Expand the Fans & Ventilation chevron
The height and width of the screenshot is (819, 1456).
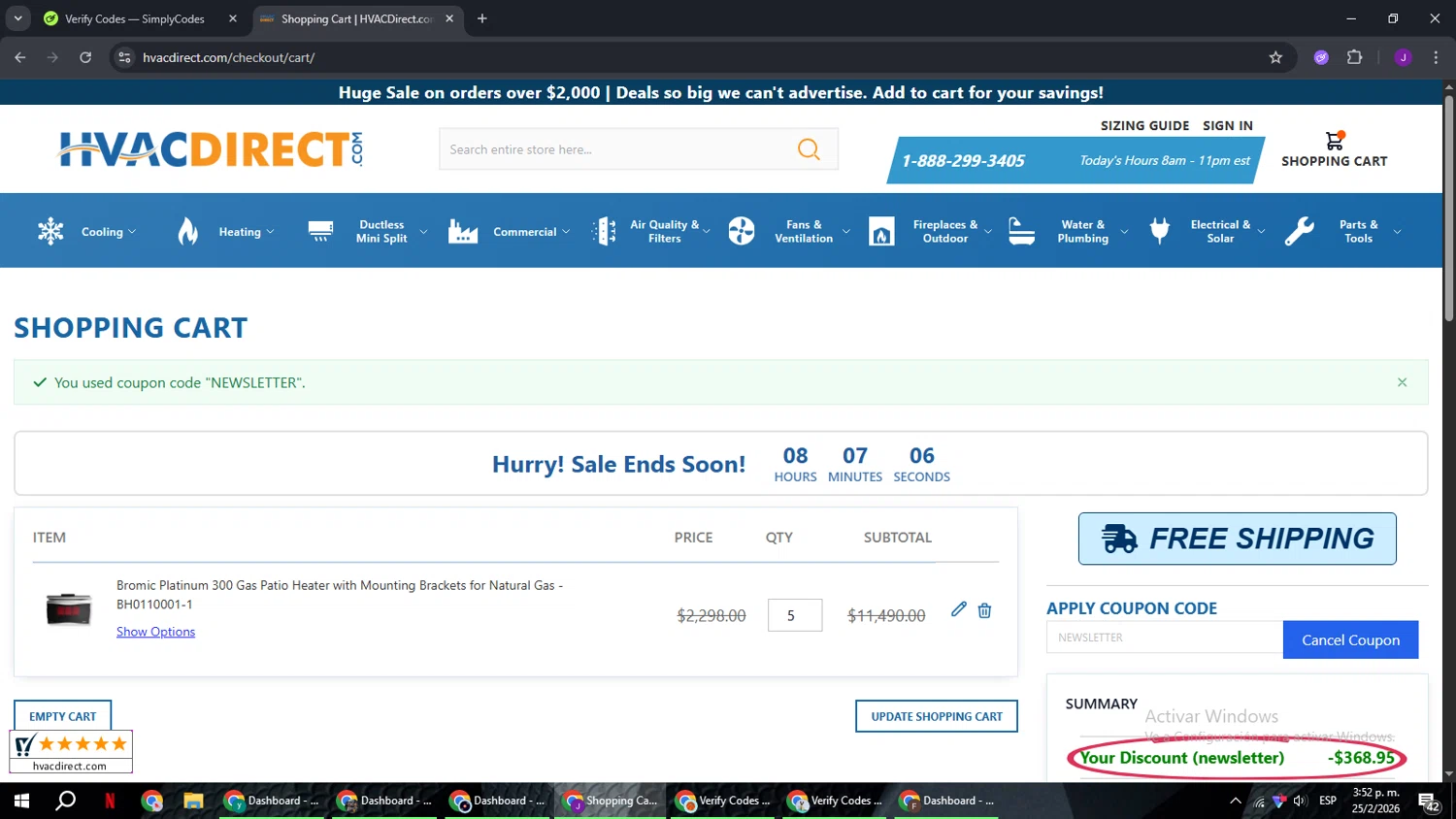pos(846,232)
